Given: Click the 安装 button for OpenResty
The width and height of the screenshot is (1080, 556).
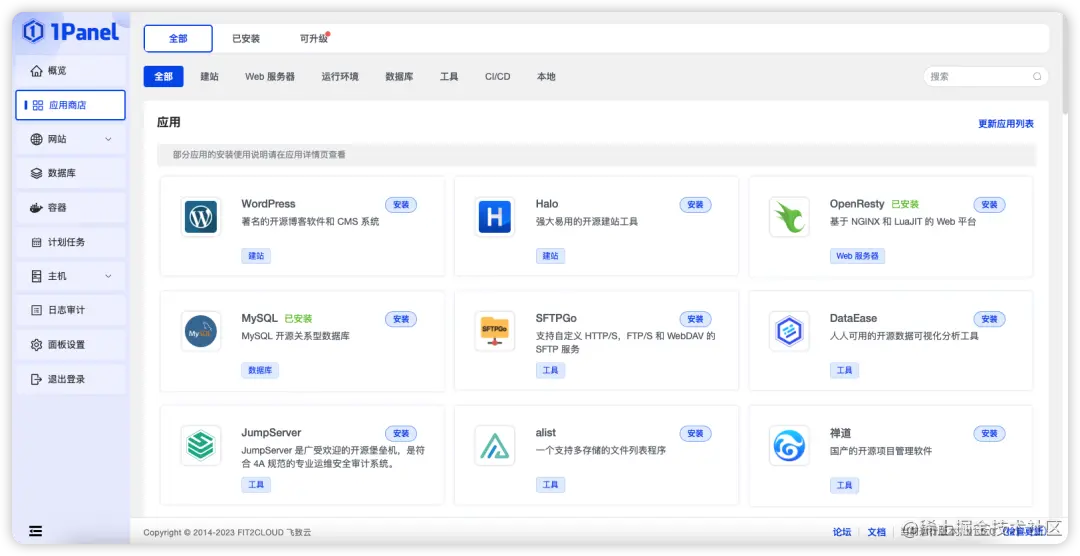Looking at the screenshot, I should (990, 205).
